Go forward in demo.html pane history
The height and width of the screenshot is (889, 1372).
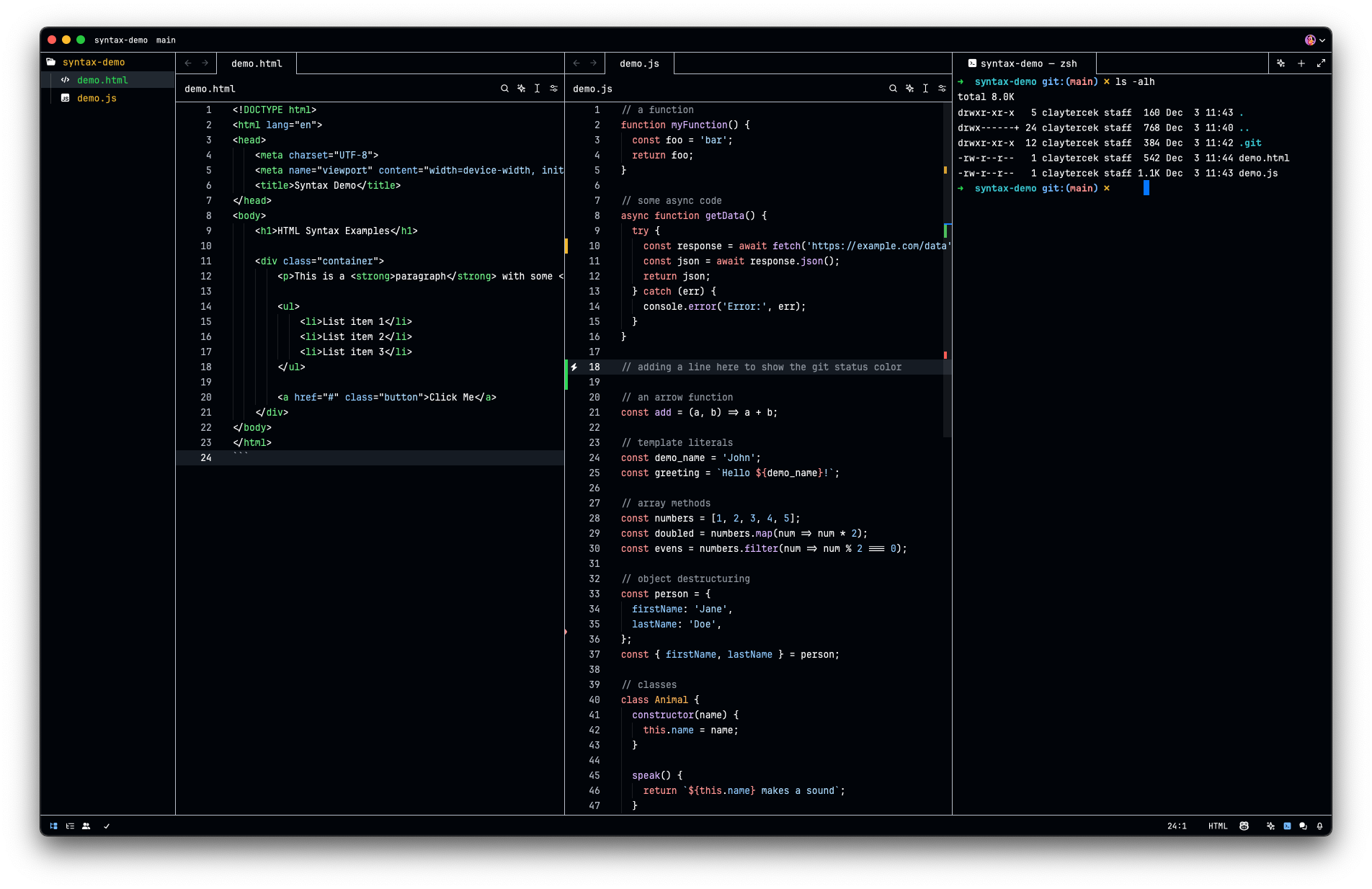click(205, 63)
